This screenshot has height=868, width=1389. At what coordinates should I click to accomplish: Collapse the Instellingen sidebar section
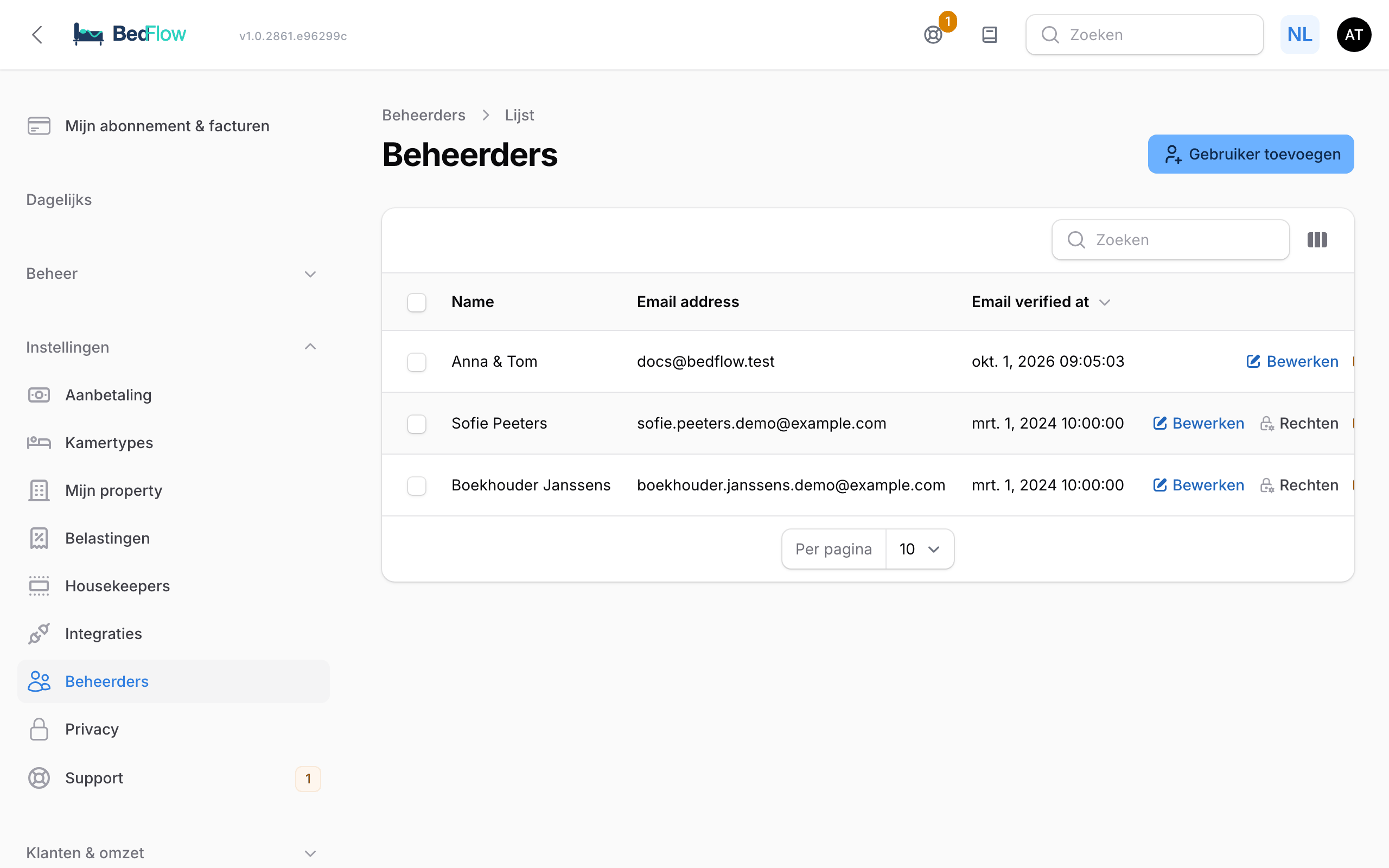(x=172, y=347)
